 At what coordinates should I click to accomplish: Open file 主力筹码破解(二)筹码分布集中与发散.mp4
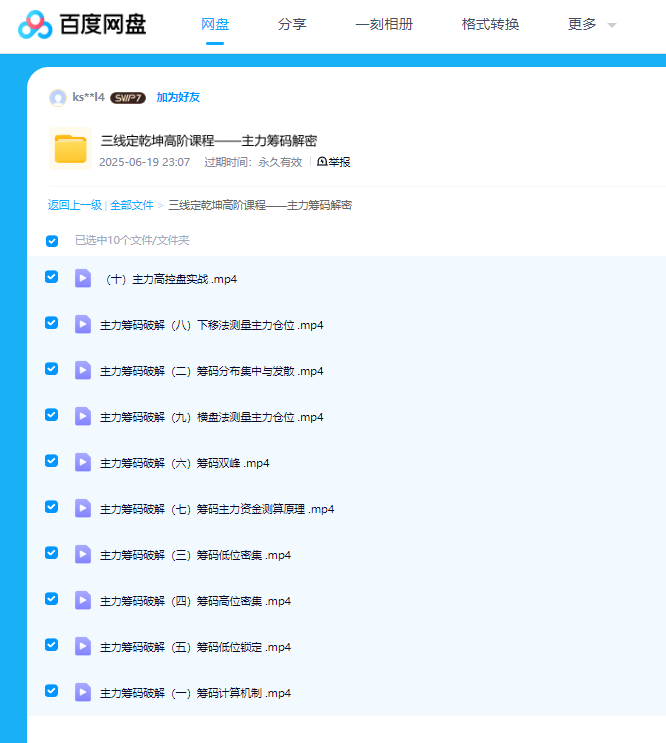[x=212, y=371]
